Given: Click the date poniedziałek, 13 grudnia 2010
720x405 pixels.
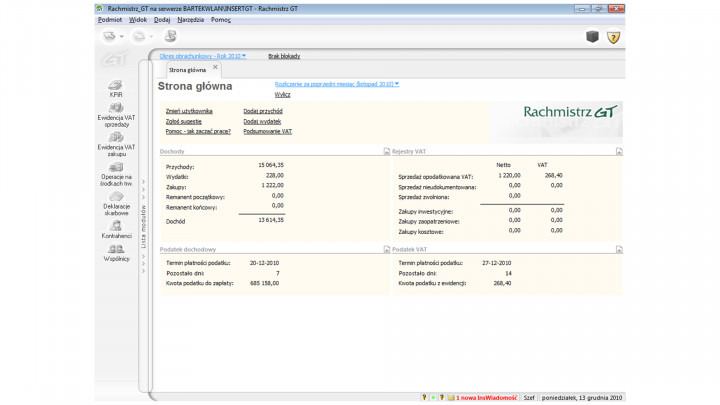Looking at the screenshot, I should [x=582, y=398].
